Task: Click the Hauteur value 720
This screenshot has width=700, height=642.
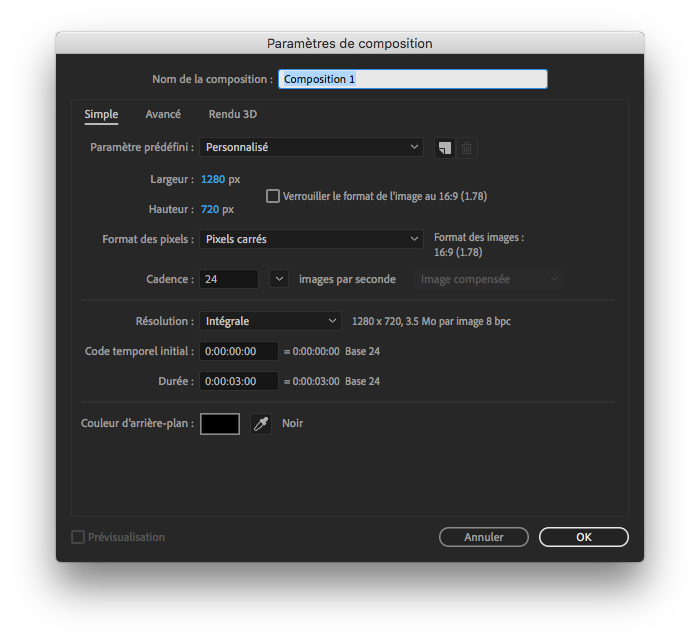Action: coord(210,209)
